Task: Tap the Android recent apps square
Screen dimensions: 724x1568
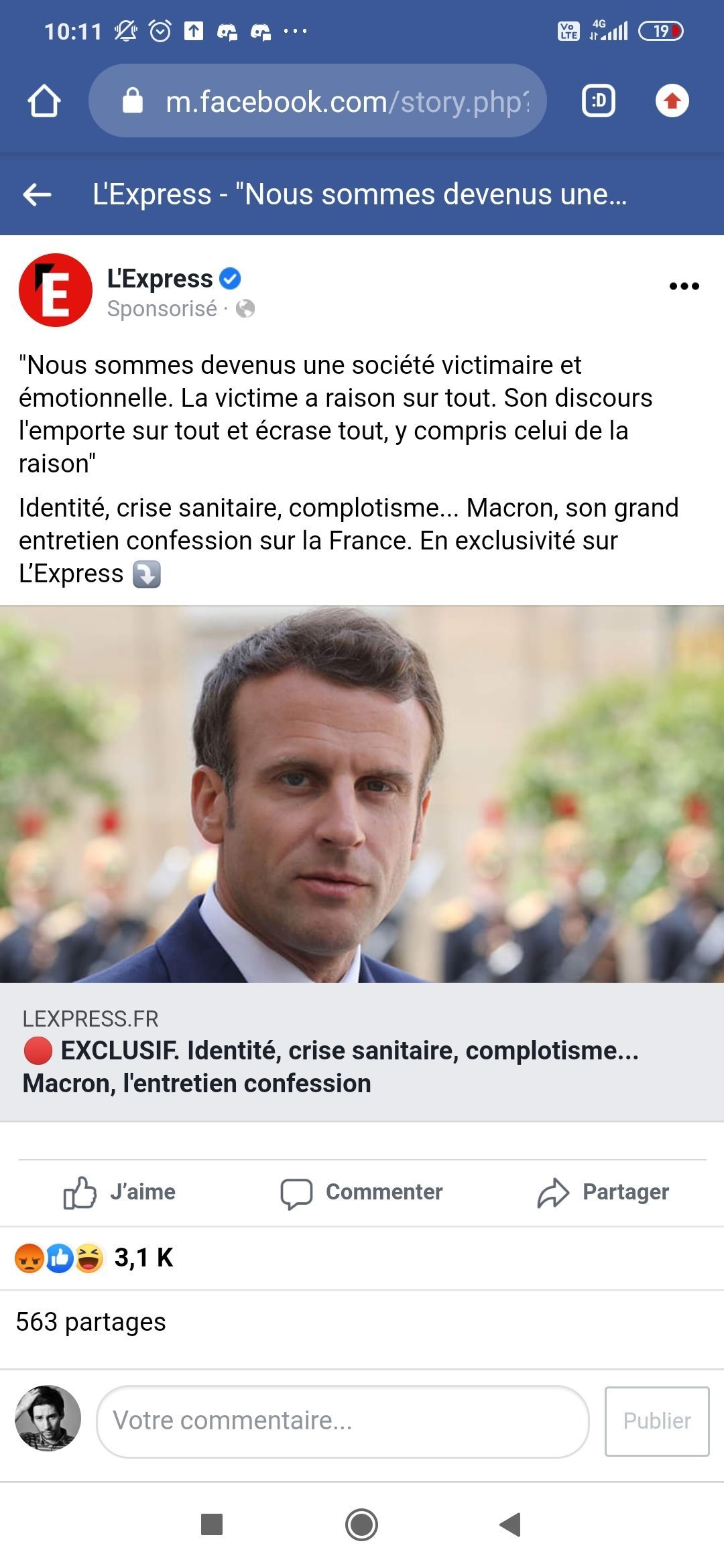Action: click(x=212, y=1524)
